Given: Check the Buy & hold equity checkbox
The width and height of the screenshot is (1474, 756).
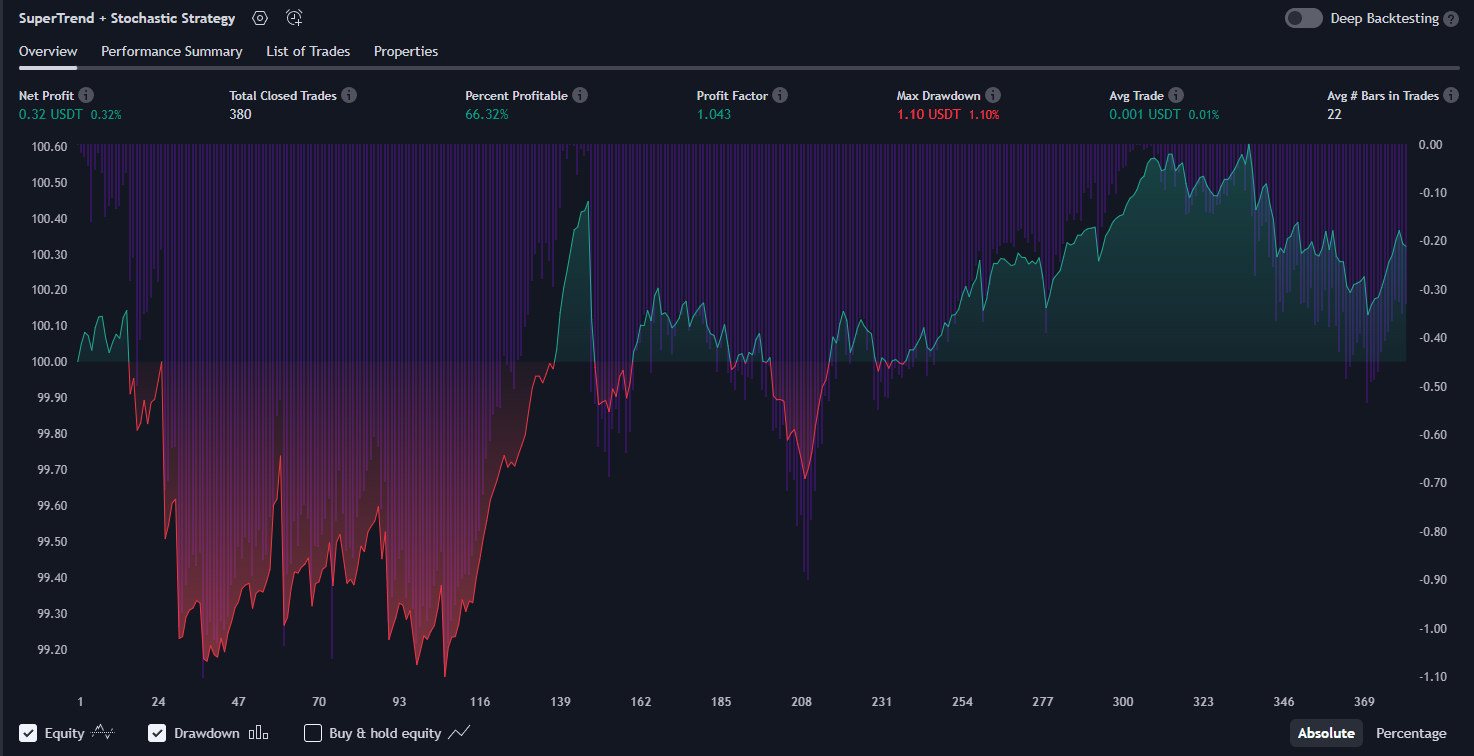Looking at the screenshot, I should point(313,733).
